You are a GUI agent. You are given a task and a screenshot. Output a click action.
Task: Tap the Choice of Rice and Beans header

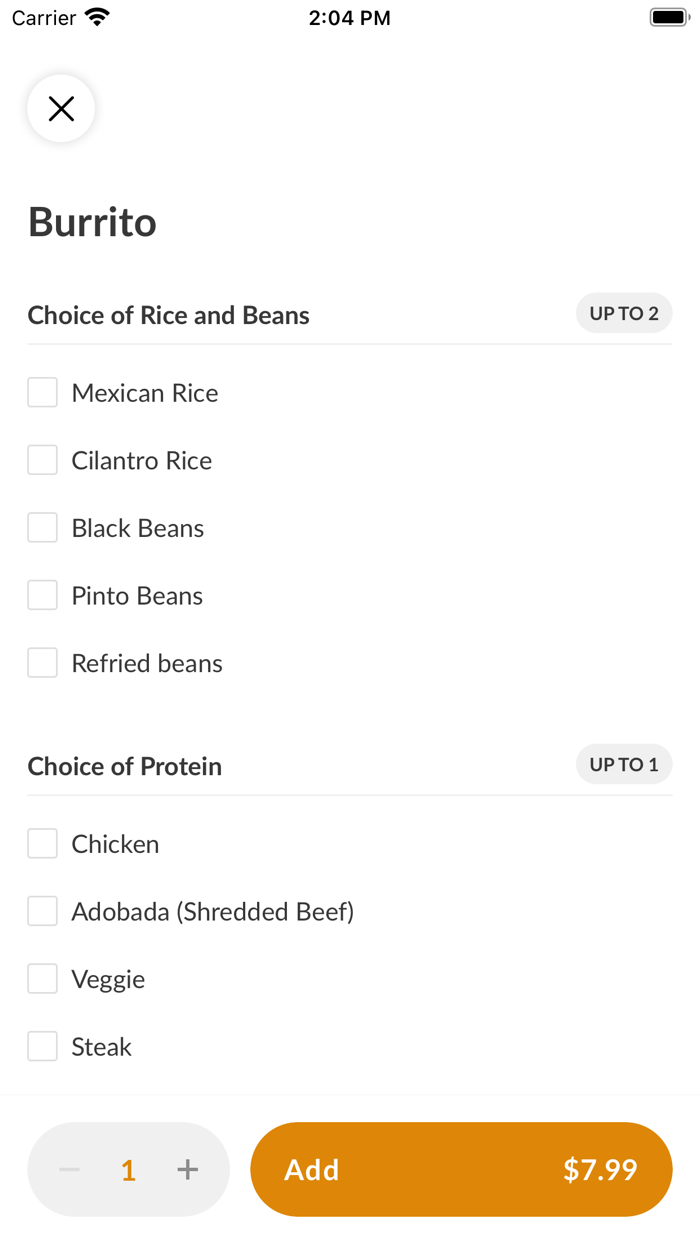pyautogui.click(x=169, y=316)
